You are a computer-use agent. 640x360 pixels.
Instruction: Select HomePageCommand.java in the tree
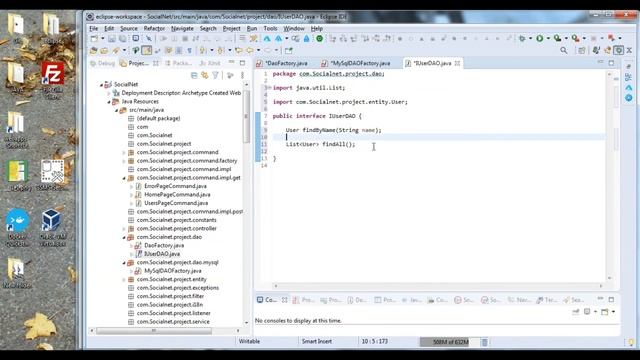pyautogui.click(x=177, y=195)
